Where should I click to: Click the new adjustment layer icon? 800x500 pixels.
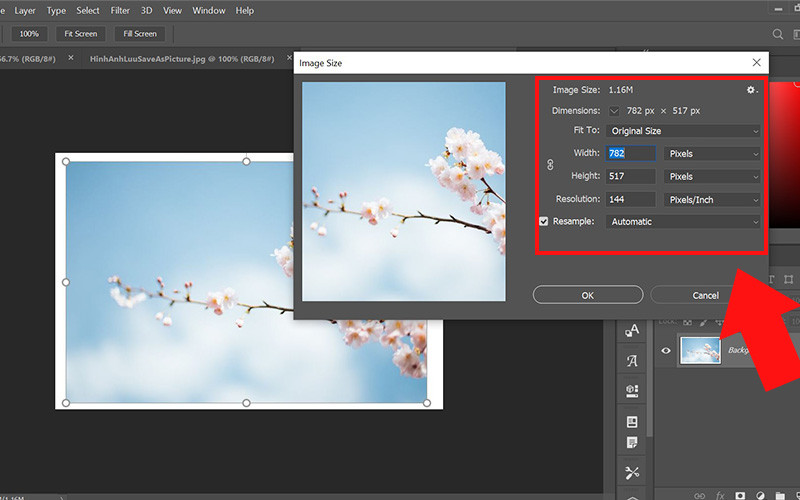tap(760, 495)
